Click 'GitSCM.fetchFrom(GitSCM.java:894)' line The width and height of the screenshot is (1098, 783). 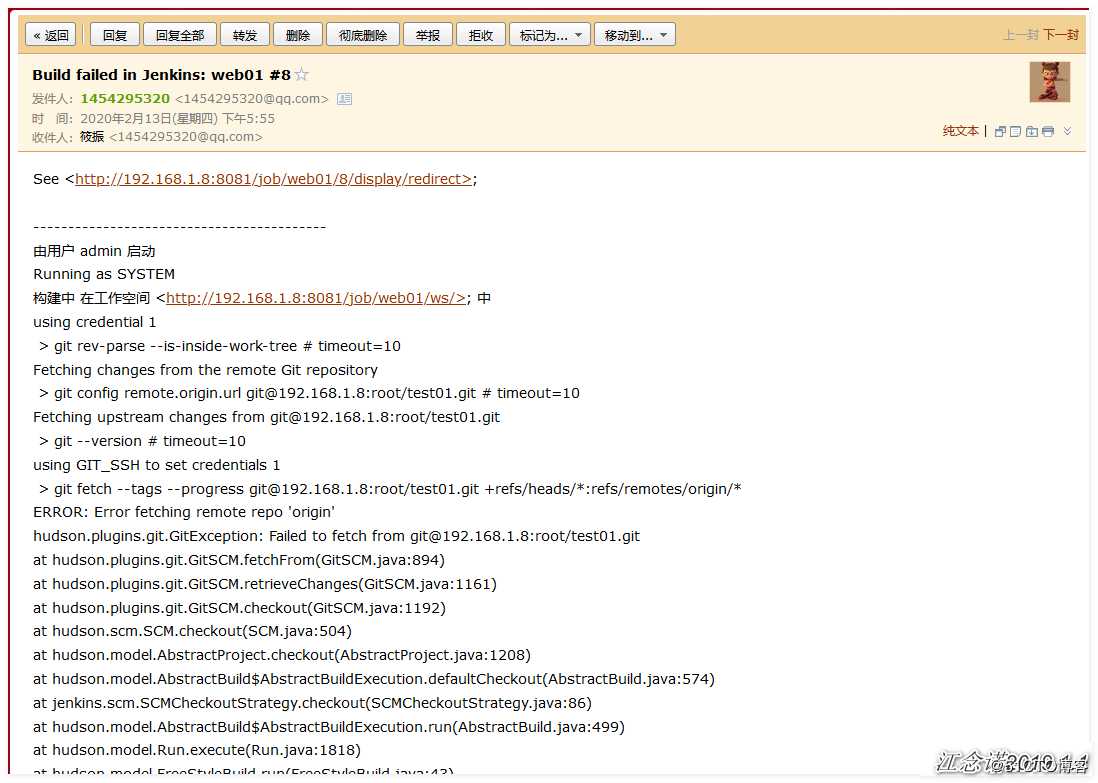coord(239,560)
